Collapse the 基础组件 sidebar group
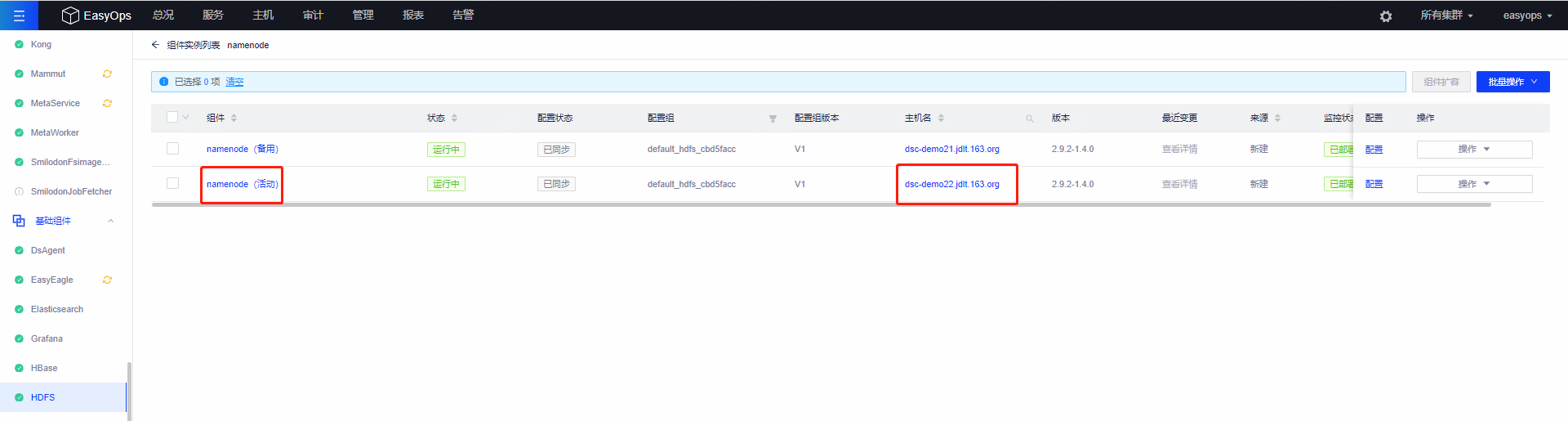This screenshot has width=1568, height=421. tap(110, 221)
